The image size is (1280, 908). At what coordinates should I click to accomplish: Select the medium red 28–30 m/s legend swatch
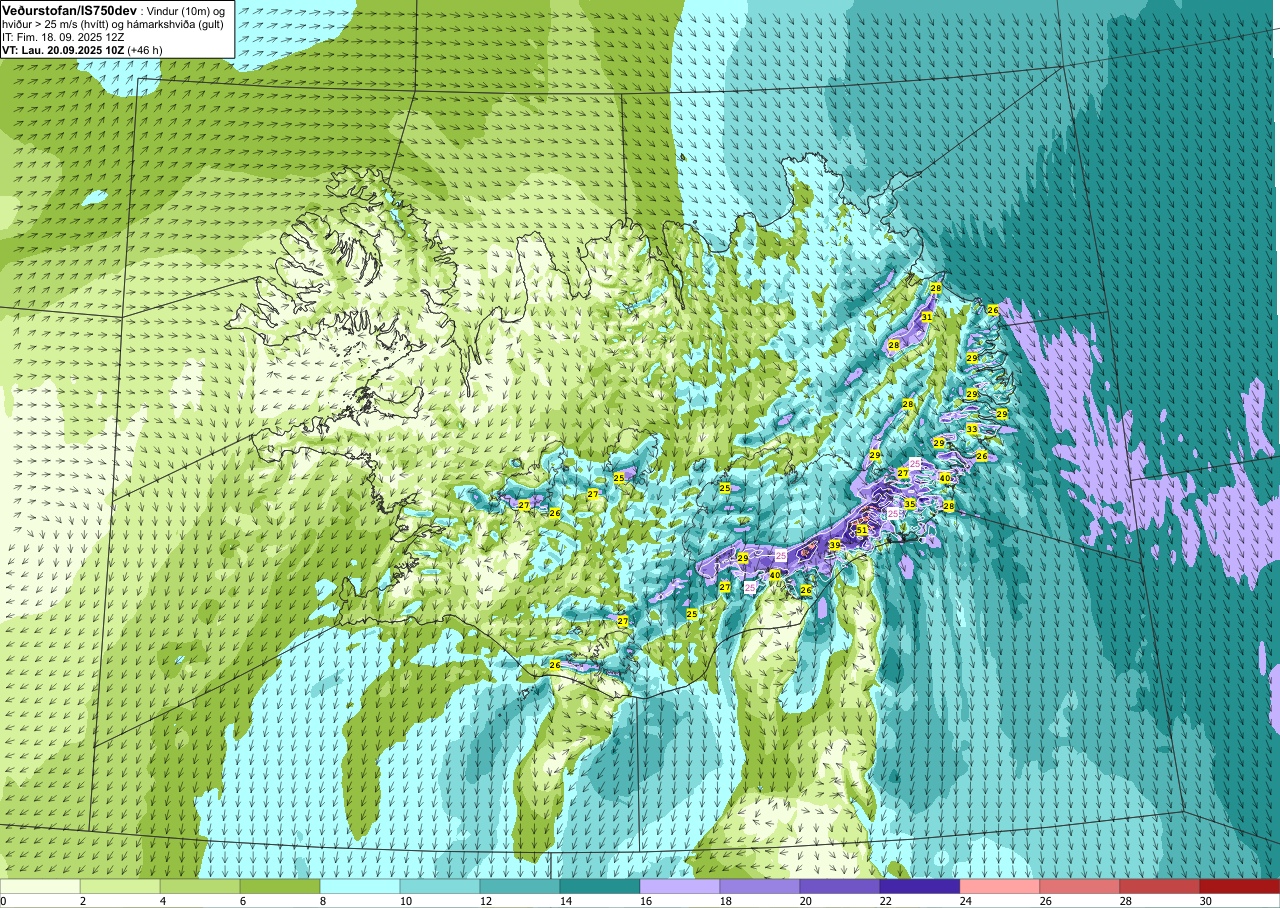[1160, 886]
